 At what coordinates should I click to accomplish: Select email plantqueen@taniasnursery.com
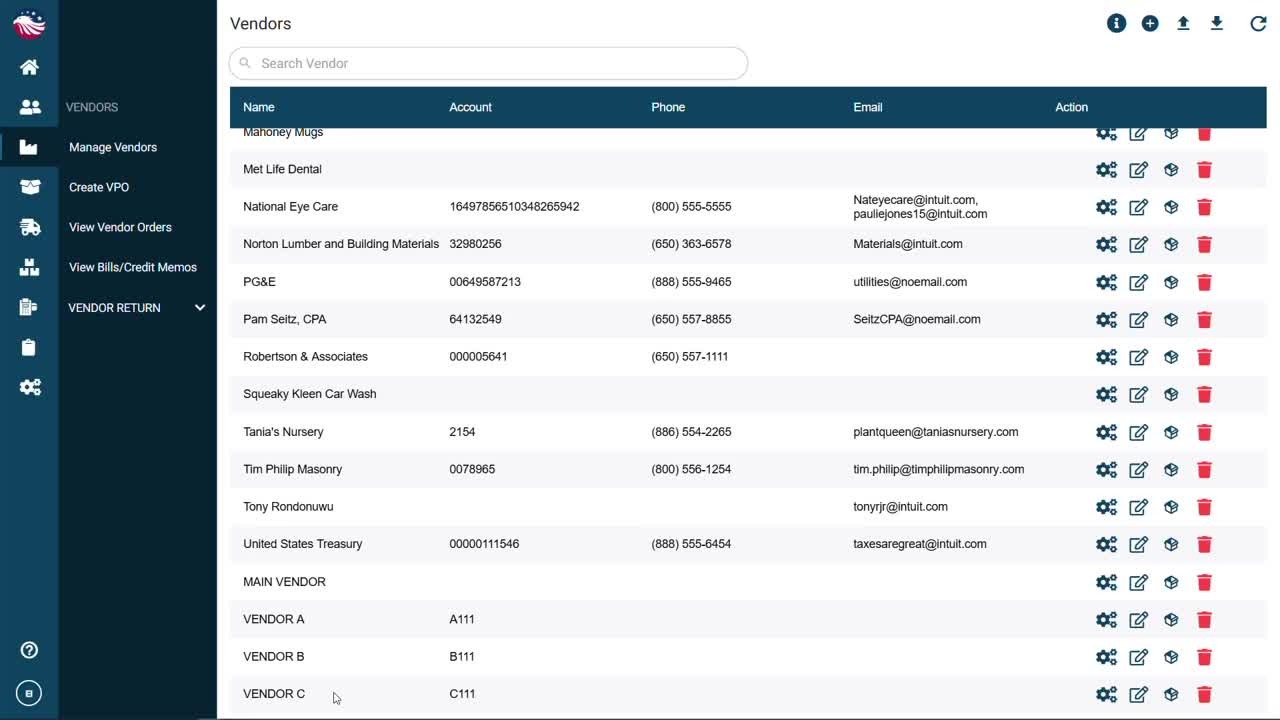[936, 432]
